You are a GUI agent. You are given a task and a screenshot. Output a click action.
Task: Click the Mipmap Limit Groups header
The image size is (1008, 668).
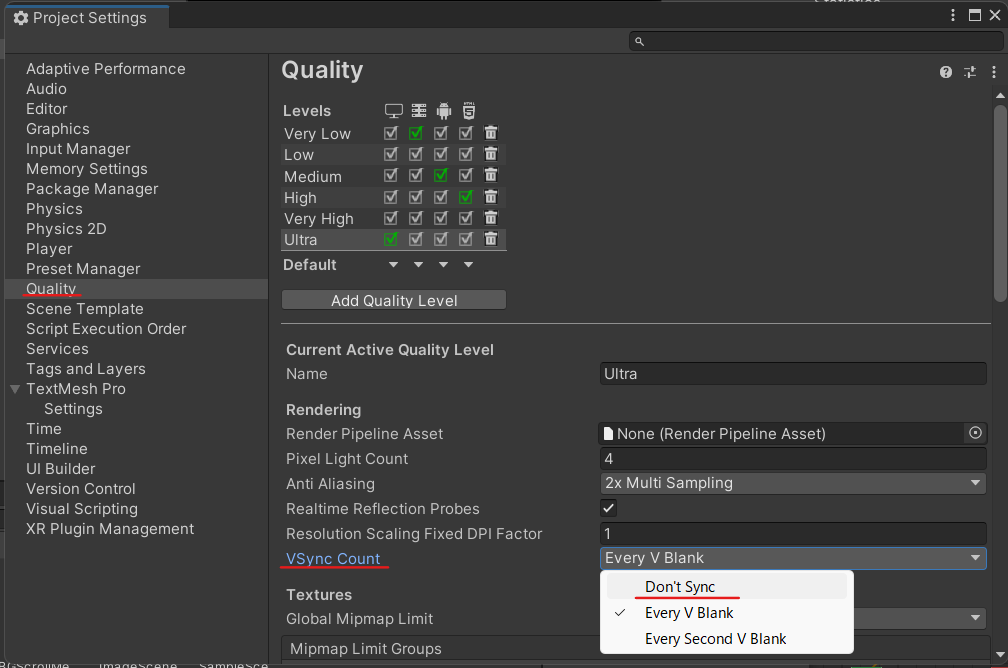pos(366,649)
